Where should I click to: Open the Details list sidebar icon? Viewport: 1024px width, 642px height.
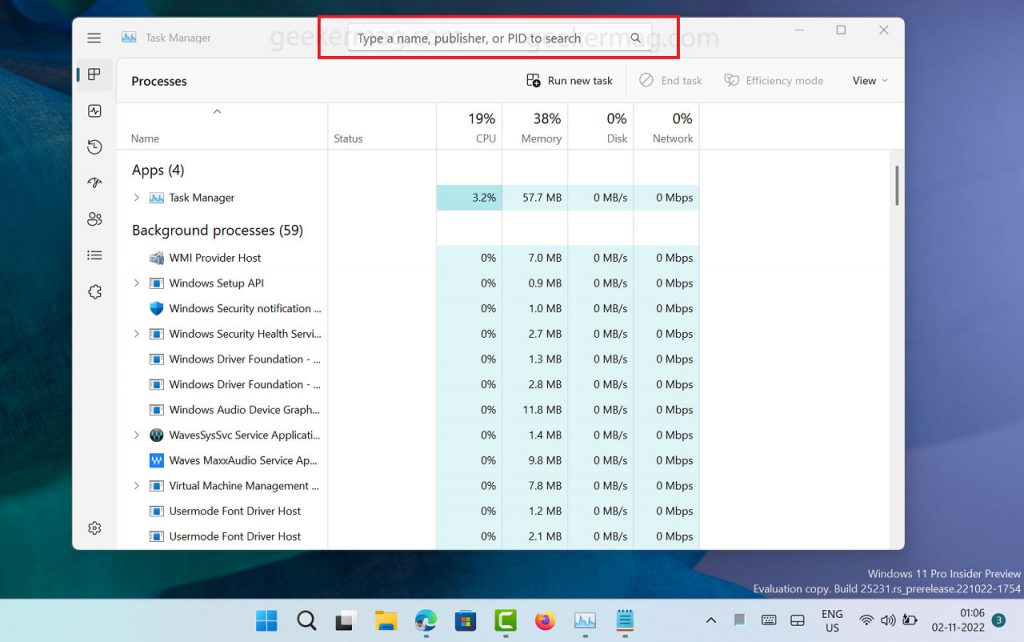click(95, 255)
